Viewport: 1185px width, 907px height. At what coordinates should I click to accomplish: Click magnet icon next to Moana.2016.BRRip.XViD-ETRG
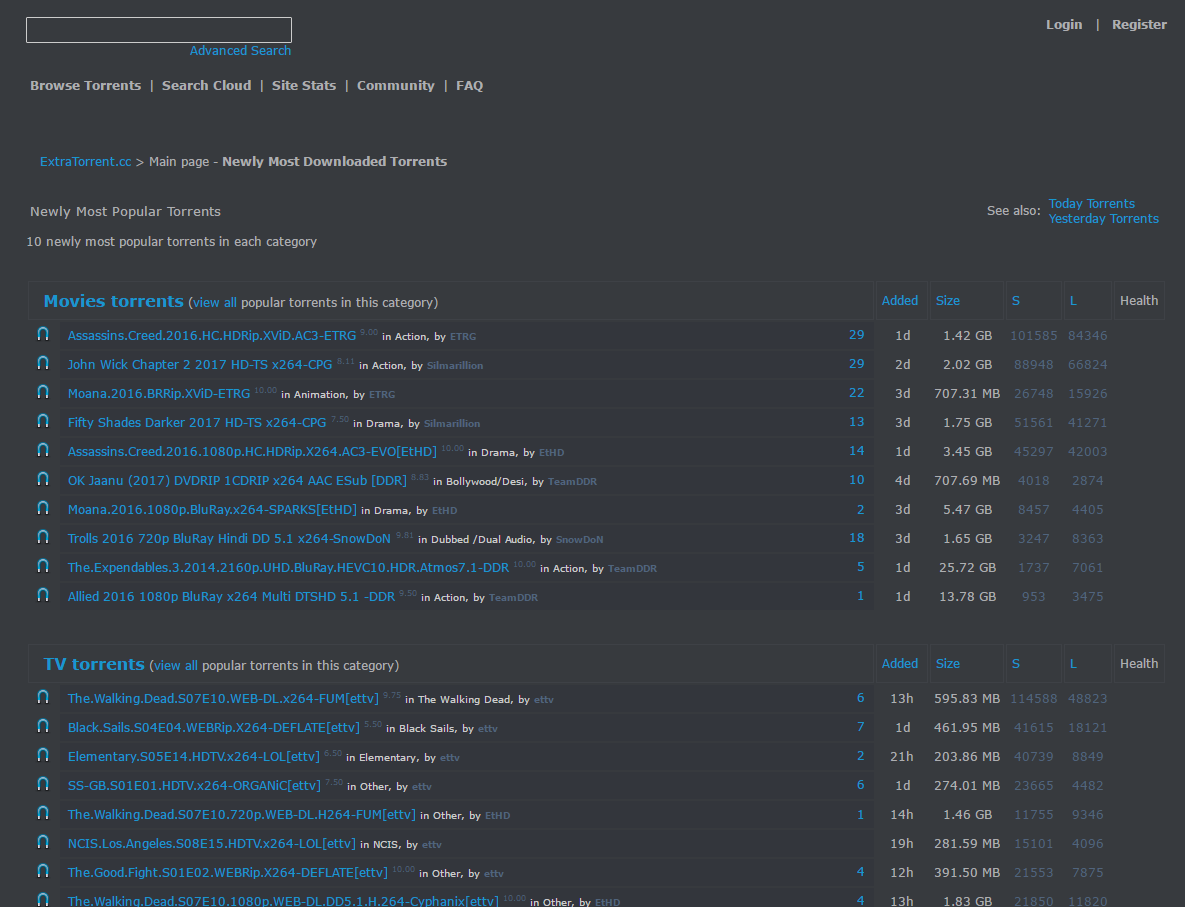[43, 393]
